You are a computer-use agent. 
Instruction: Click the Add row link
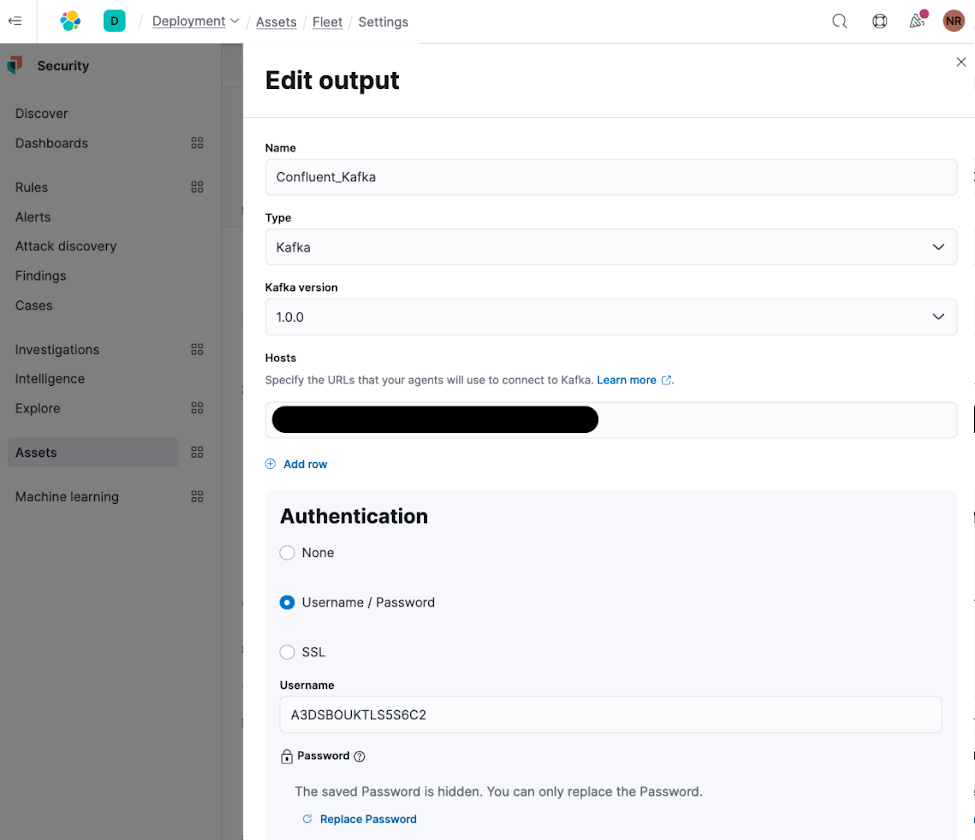point(305,464)
